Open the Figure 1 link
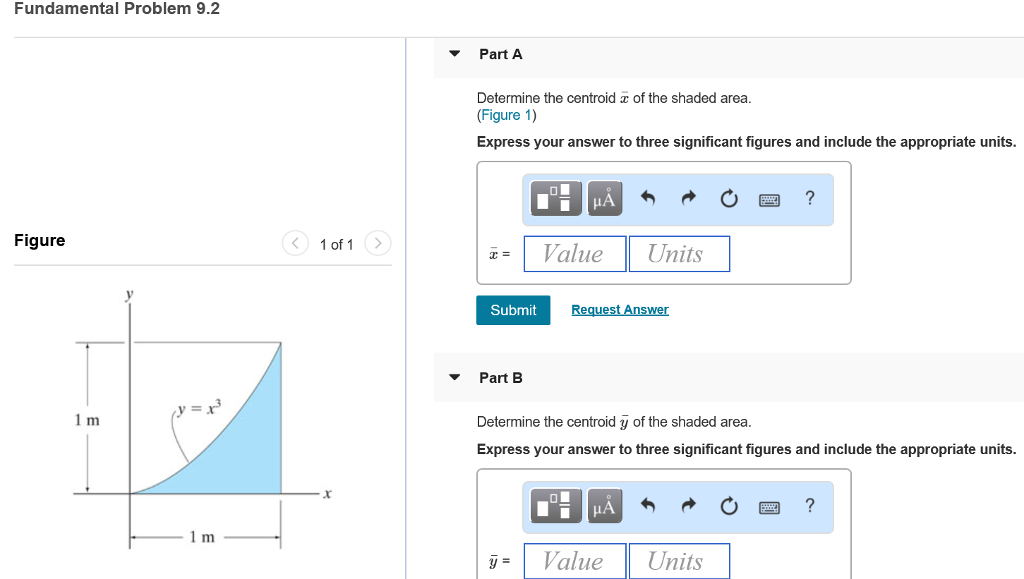The width and height of the screenshot is (1024, 579). 505,114
